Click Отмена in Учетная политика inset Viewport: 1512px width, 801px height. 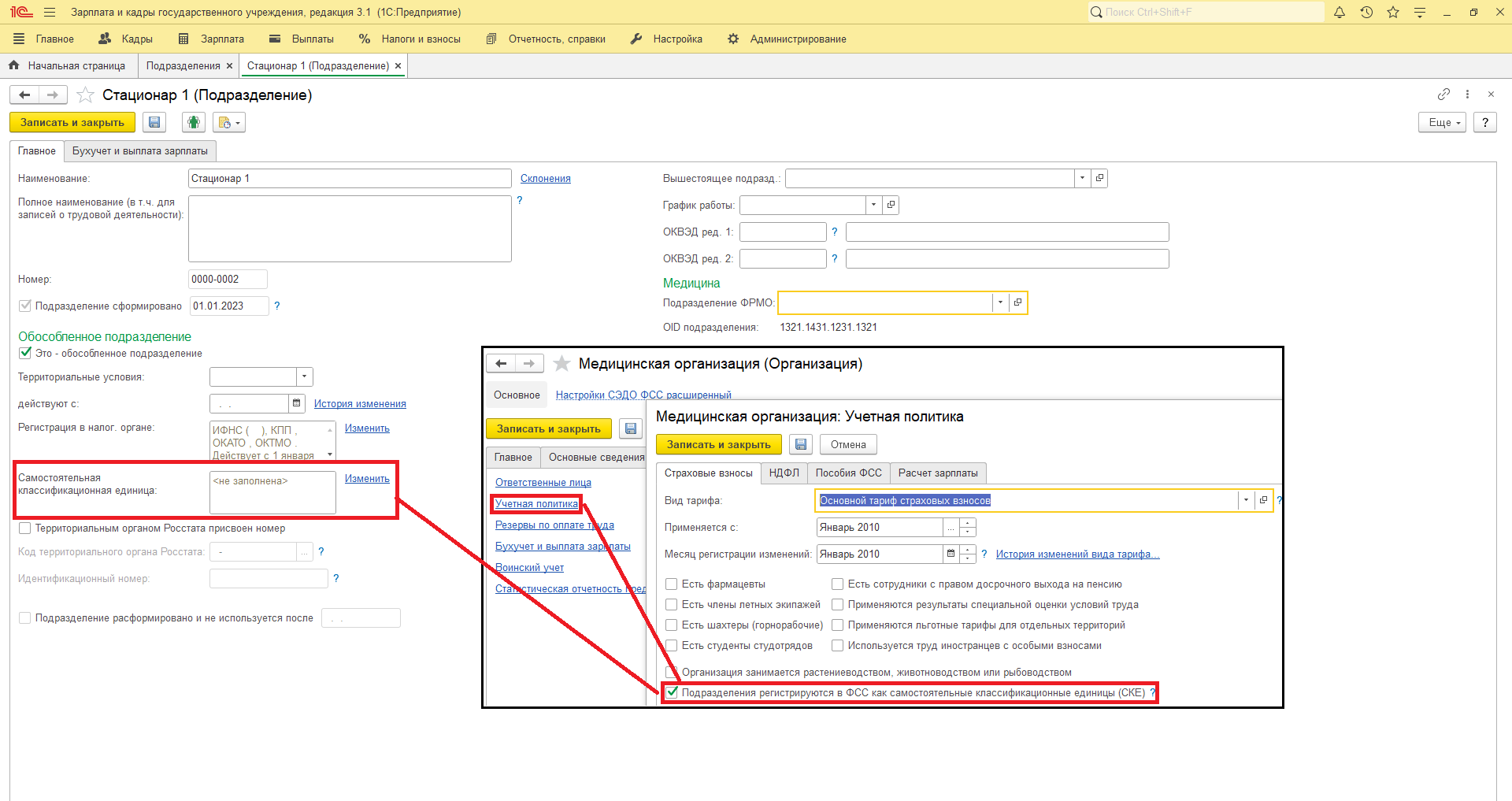point(848,444)
